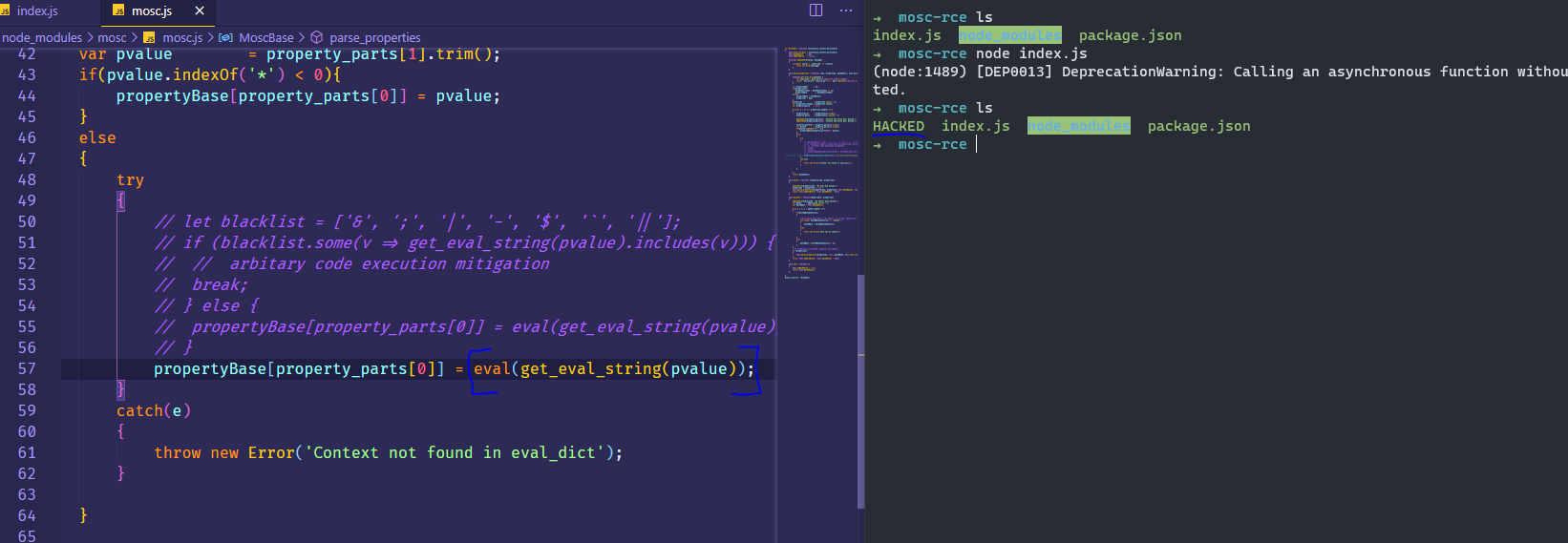Click the 'else' keyword on line 46
This screenshot has width=1568, height=543.
point(97,137)
